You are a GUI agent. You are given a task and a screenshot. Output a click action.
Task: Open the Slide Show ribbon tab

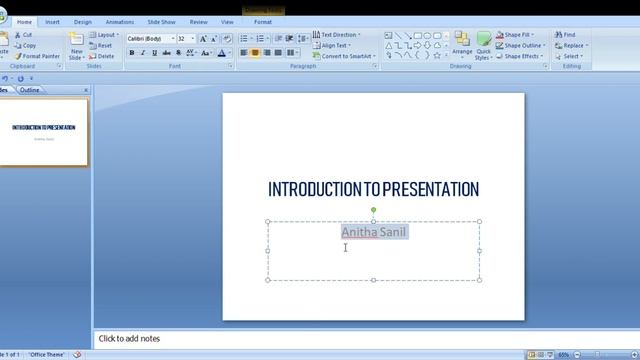tap(161, 22)
